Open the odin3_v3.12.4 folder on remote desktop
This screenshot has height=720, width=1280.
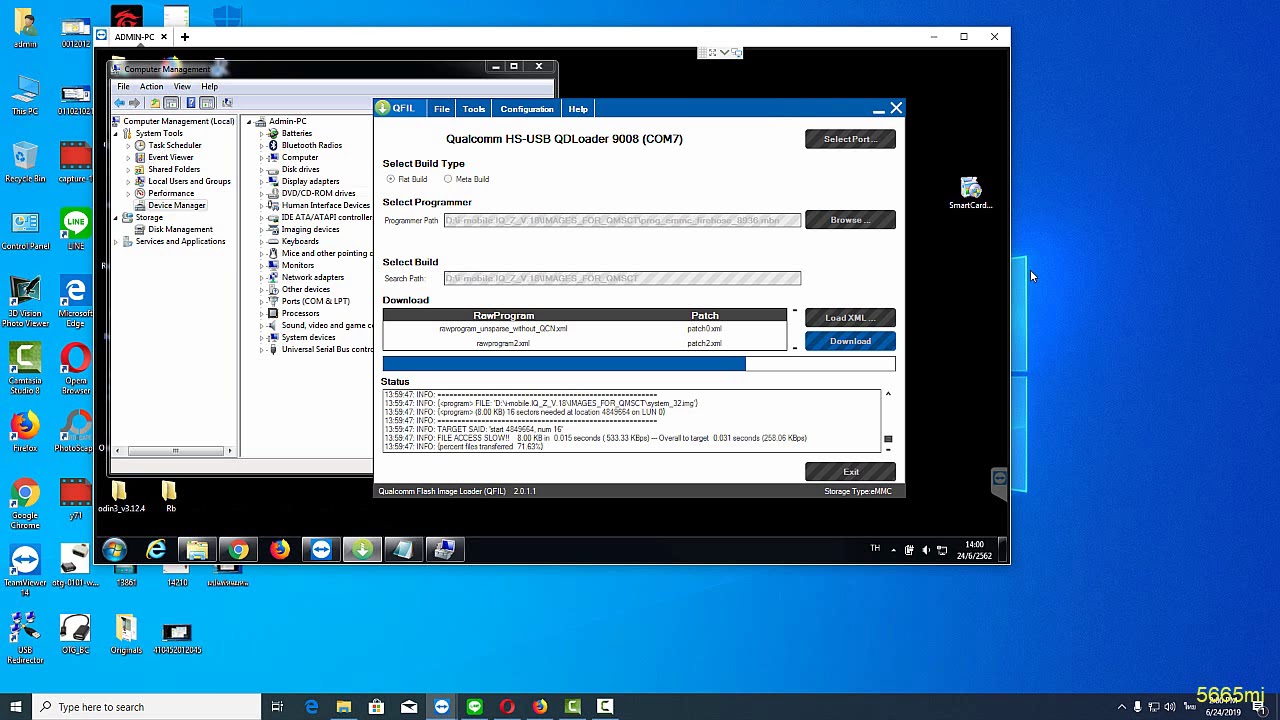tap(121, 497)
